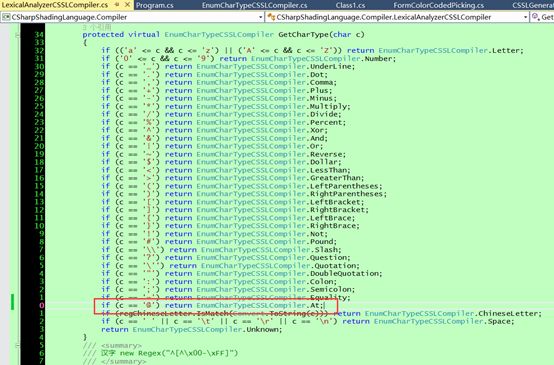Screen dimensions: 554x365
Task: Click the Or enum member
Action: point(314,146)
